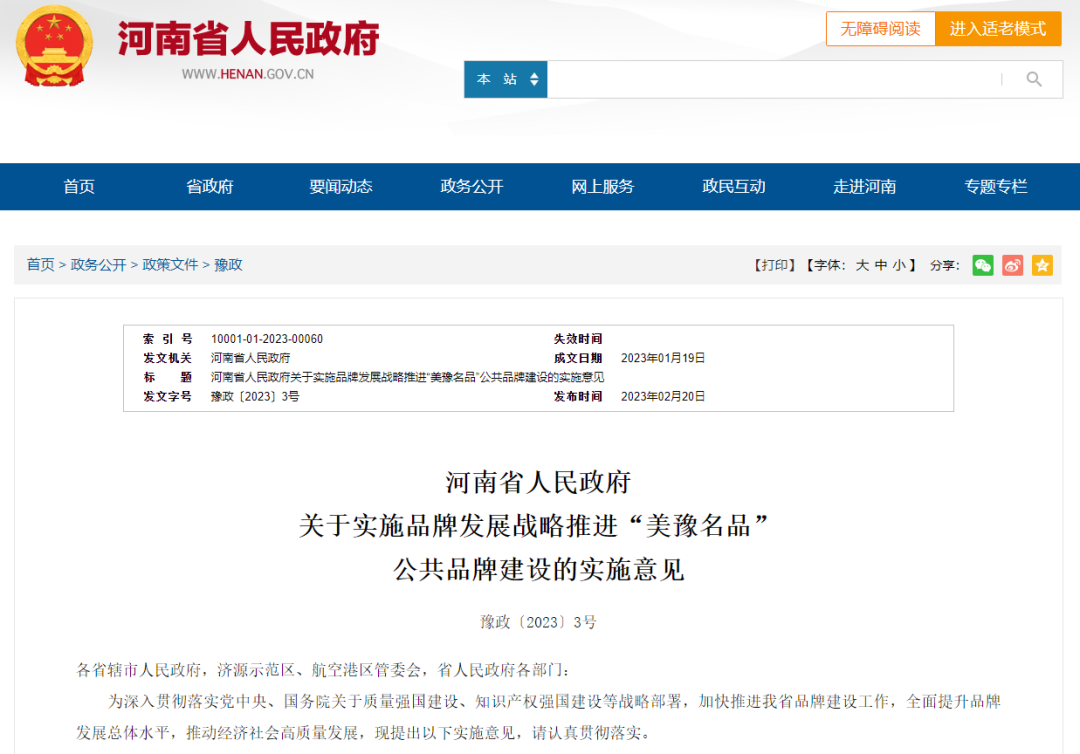Open 政策文件 in the breadcrumb trail
The height and width of the screenshot is (754, 1080).
pos(167,265)
